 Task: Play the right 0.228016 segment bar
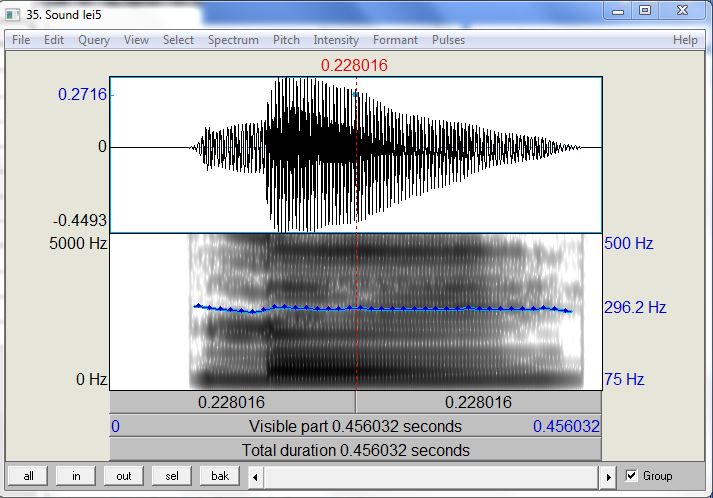(x=478, y=402)
